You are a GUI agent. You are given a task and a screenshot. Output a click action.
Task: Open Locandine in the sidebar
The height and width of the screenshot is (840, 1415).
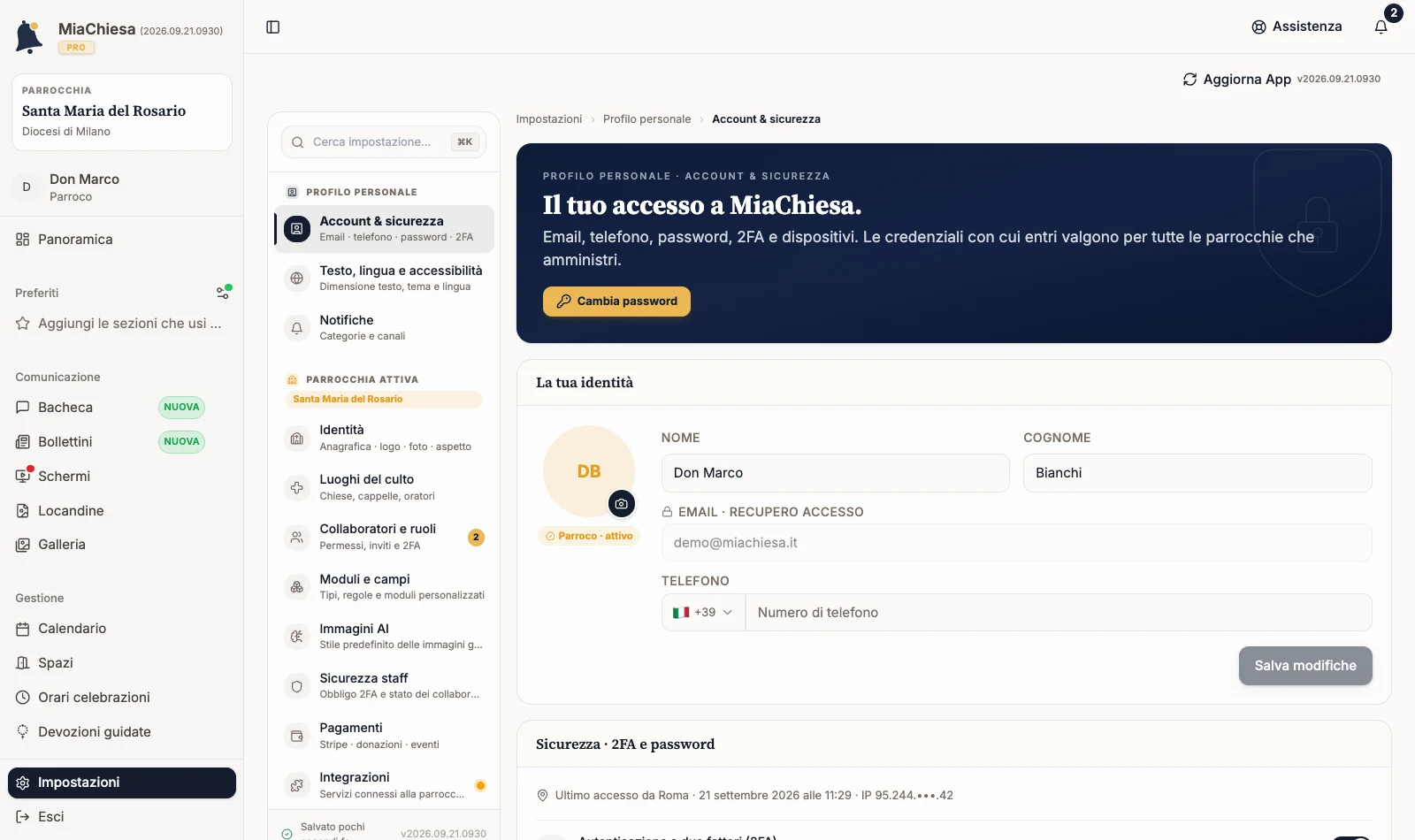pyautogui.click(x=122, y=511)
